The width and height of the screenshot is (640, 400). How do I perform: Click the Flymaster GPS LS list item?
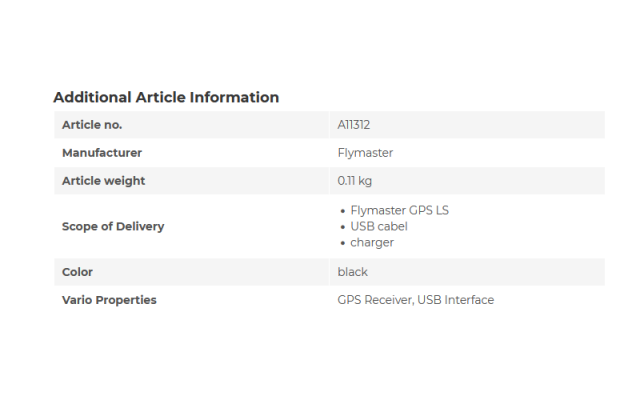pos(400,211)
